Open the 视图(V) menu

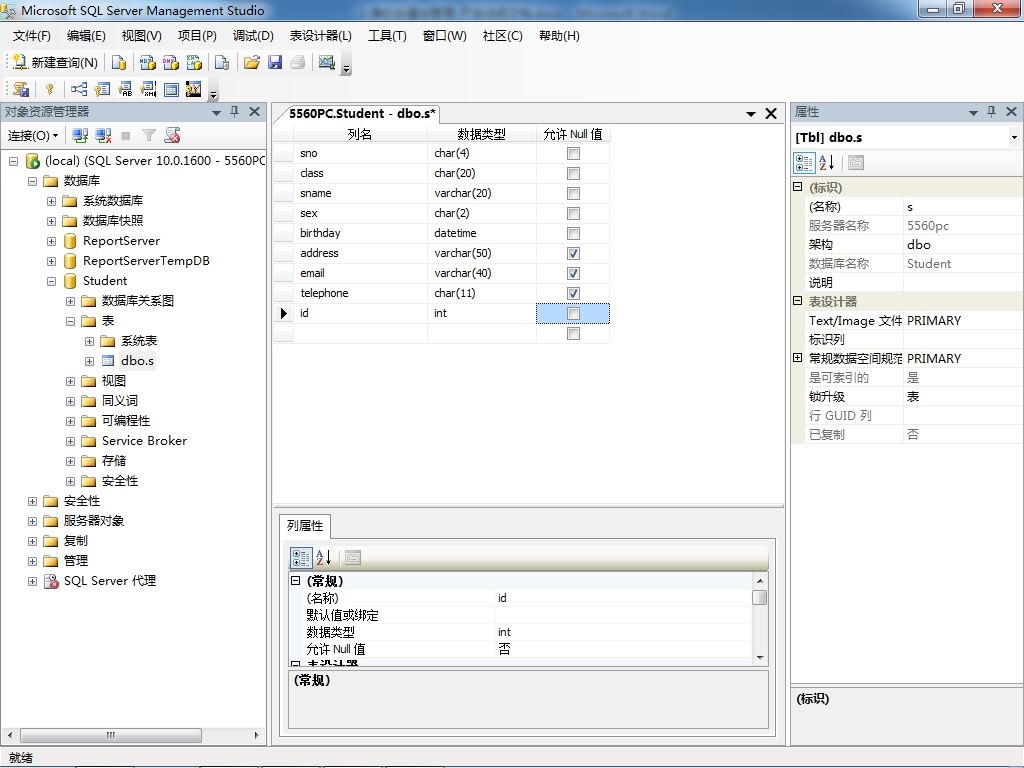click(x=141, y=36)
